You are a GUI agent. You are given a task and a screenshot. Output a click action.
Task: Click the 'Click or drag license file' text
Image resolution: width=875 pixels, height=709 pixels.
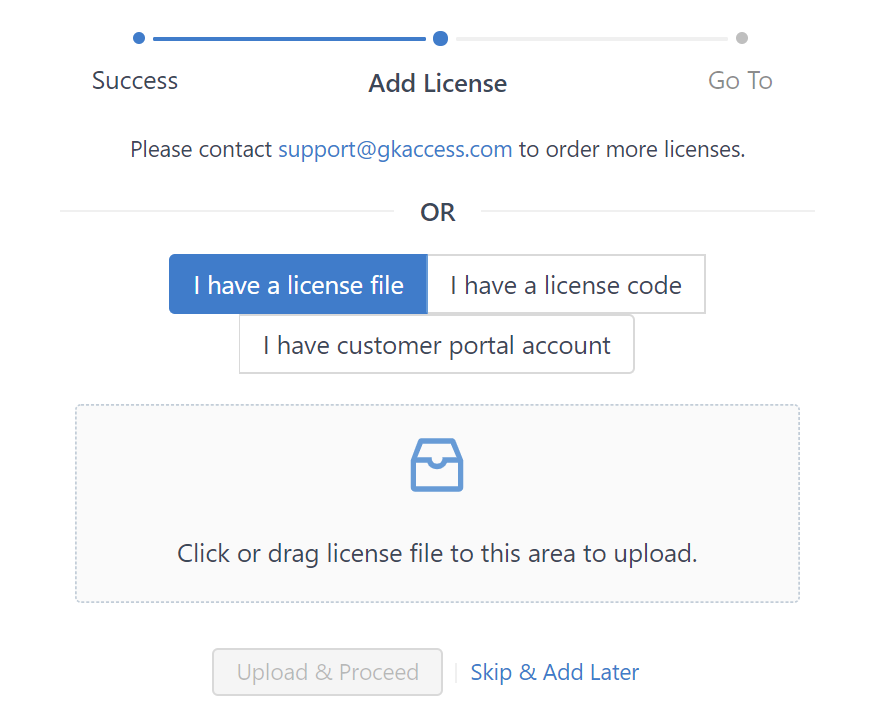click(x=437, y=553)
